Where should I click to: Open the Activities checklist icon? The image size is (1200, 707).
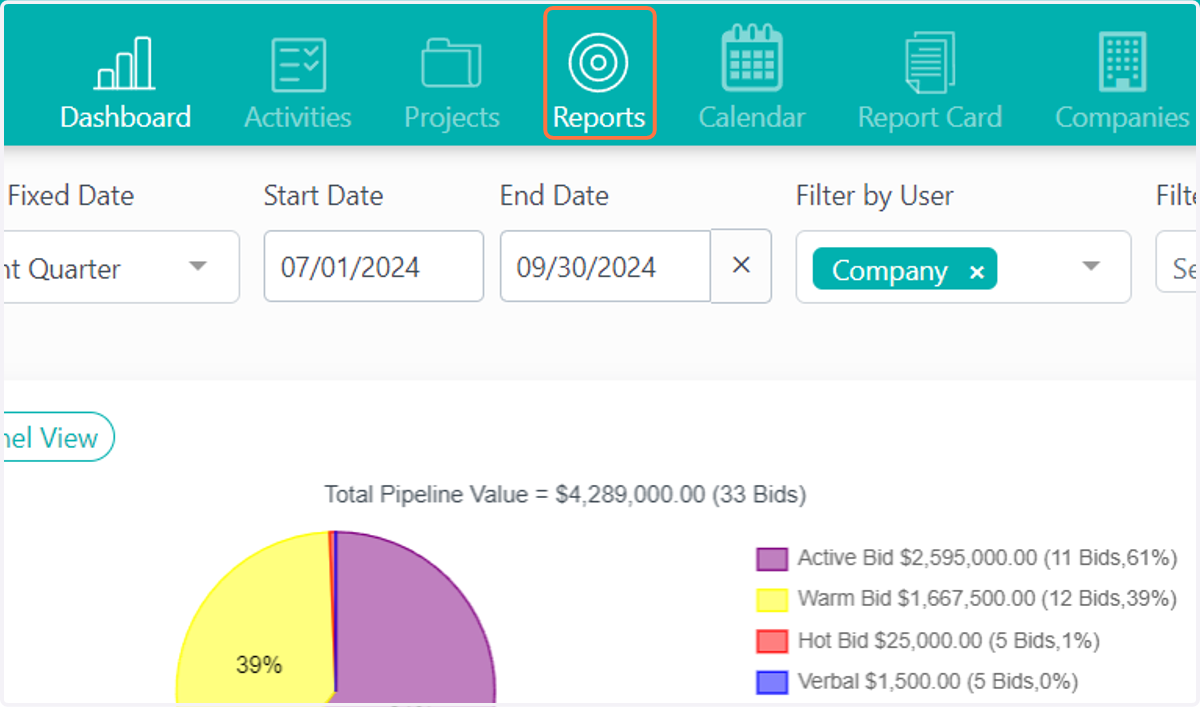click(x=298, y=63)
